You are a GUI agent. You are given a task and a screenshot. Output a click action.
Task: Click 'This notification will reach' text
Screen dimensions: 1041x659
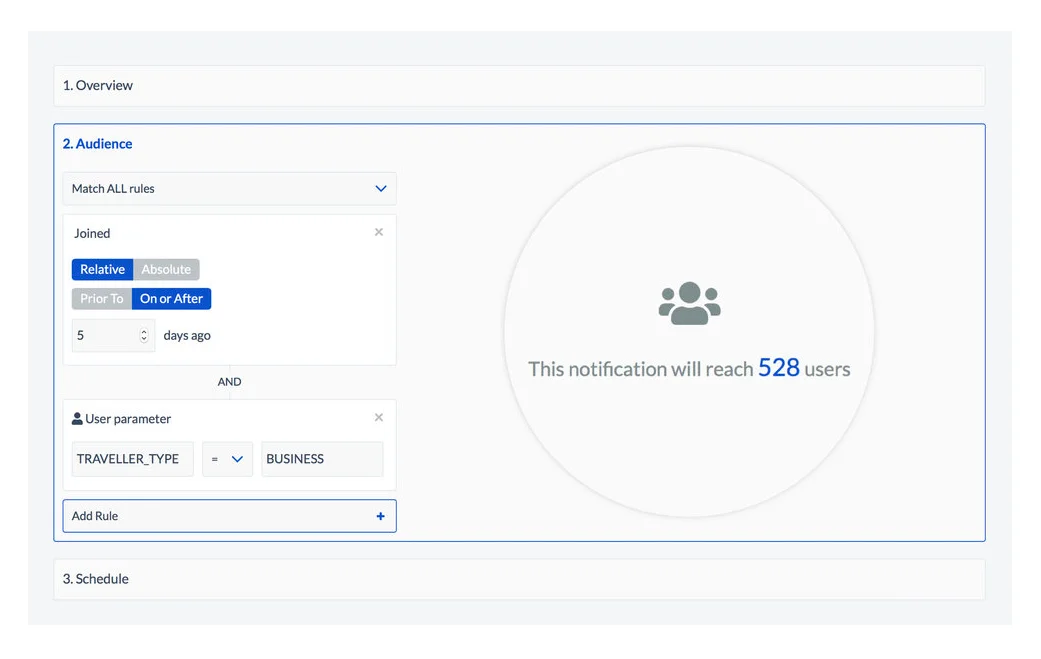[641, 369]
